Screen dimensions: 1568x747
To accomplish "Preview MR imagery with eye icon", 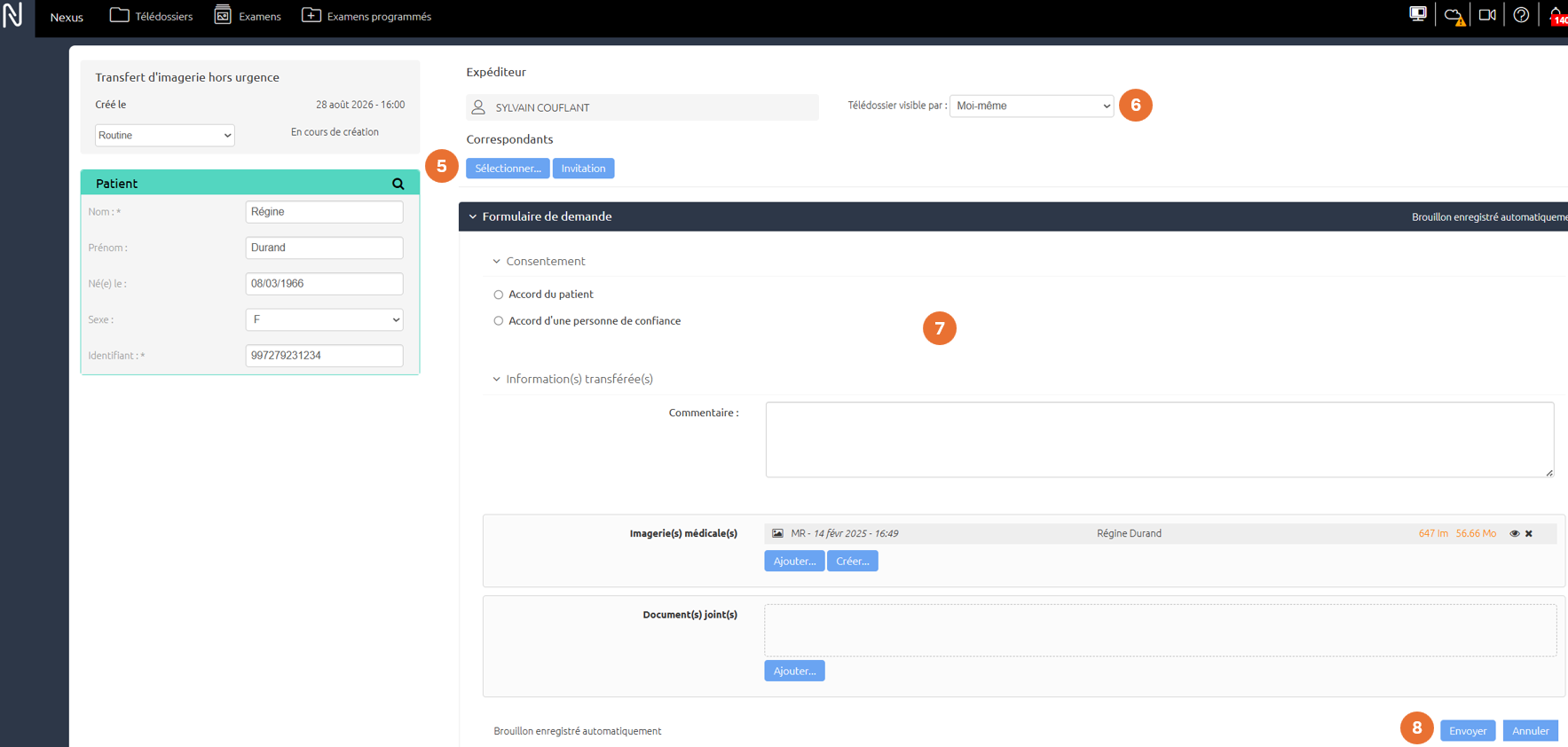I will [1515, 533].
